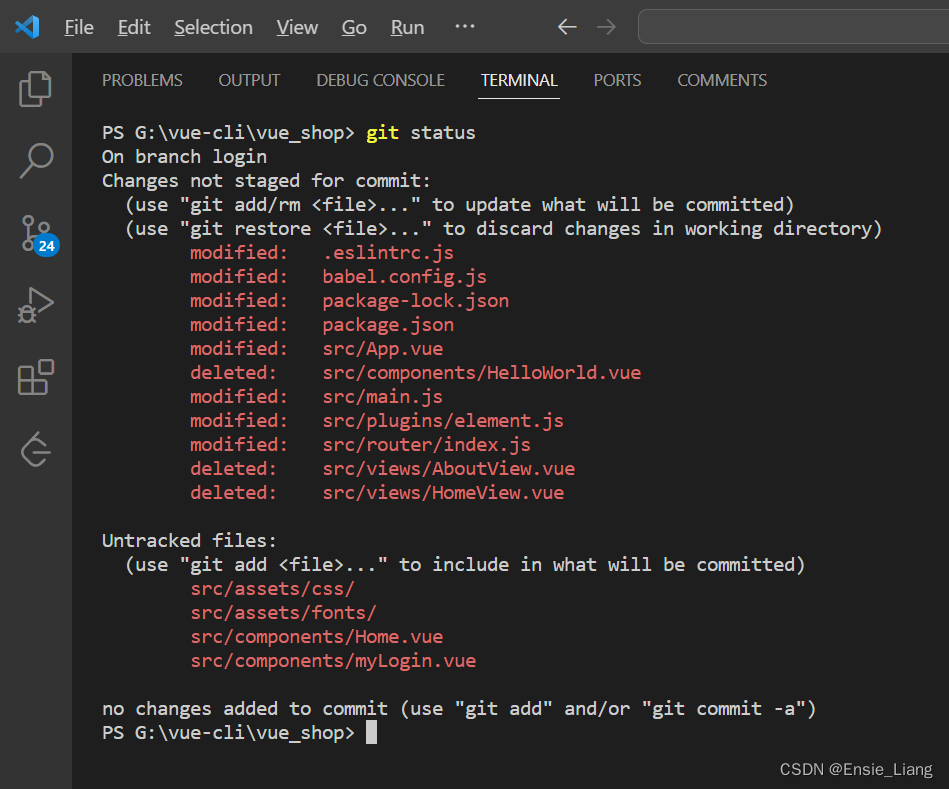
Task: Open Source Control view showing 24 changes
Action: (x=35, y=232)
